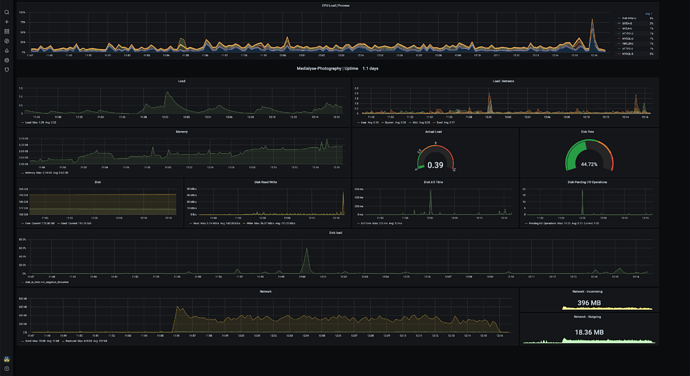Click the 44.72% value on Disk free gauge

pos(589,164)
